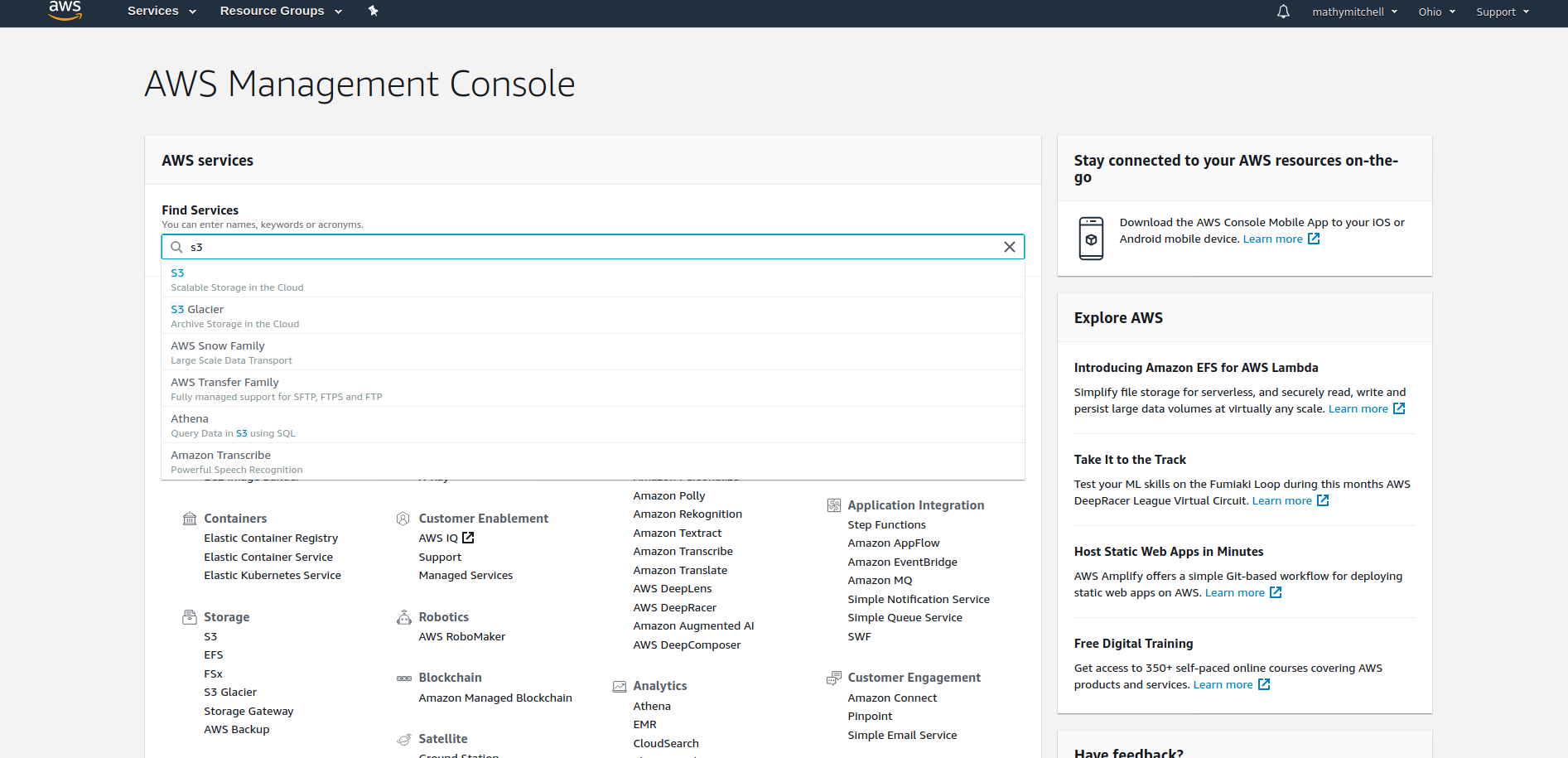Select S3 Scalable Storage search result
This screenshot has height=758, width=1568.
178,273
